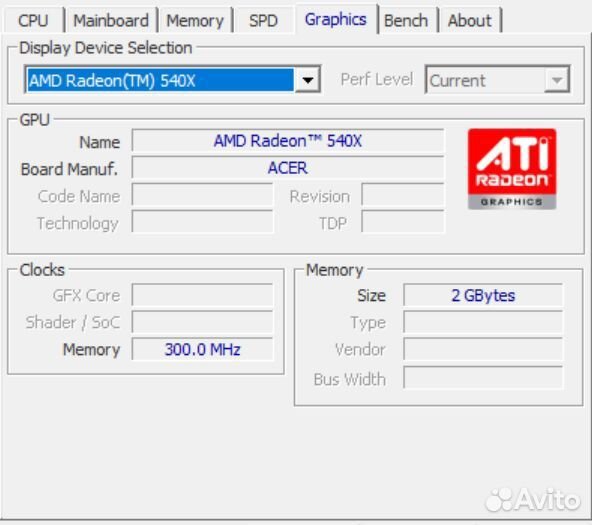Image resolution: width=592 pixels, height=525 pixels.
Task: Open the SPD tab
Action: [x=263, y=20]
